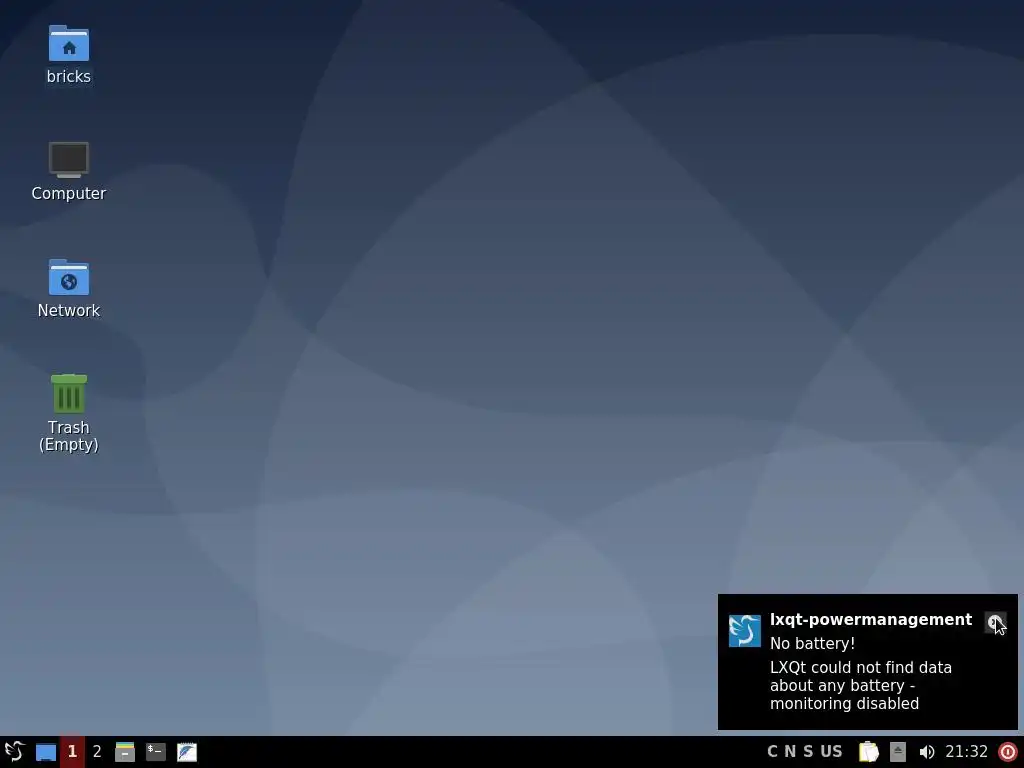
Task: Click the show desktop panel icon
Action: [x=46, y=752]
